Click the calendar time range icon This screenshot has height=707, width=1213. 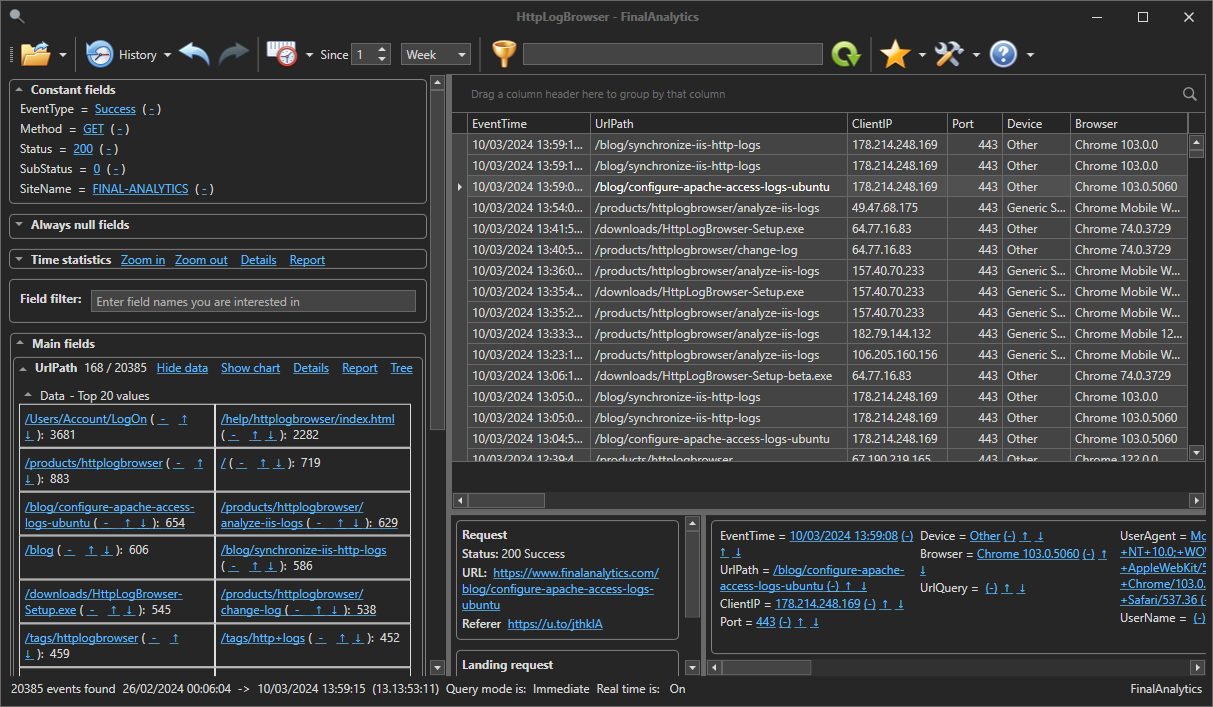(x=282, y=54)
